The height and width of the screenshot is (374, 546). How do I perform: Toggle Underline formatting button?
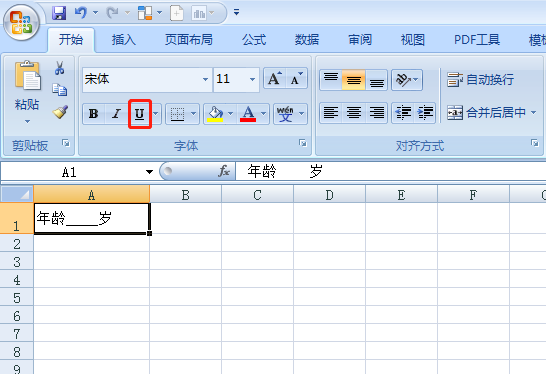pyautogui.click(x=140, y=114)
